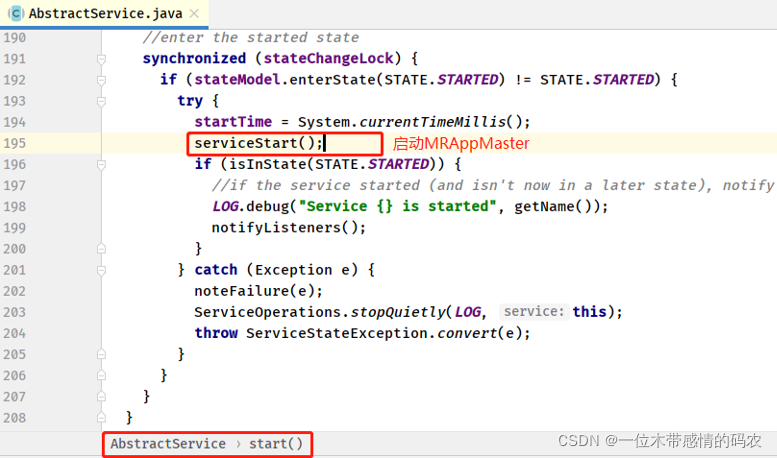Click the fold end marker at line 208
The image size is (777, 458).
point(101,417)
